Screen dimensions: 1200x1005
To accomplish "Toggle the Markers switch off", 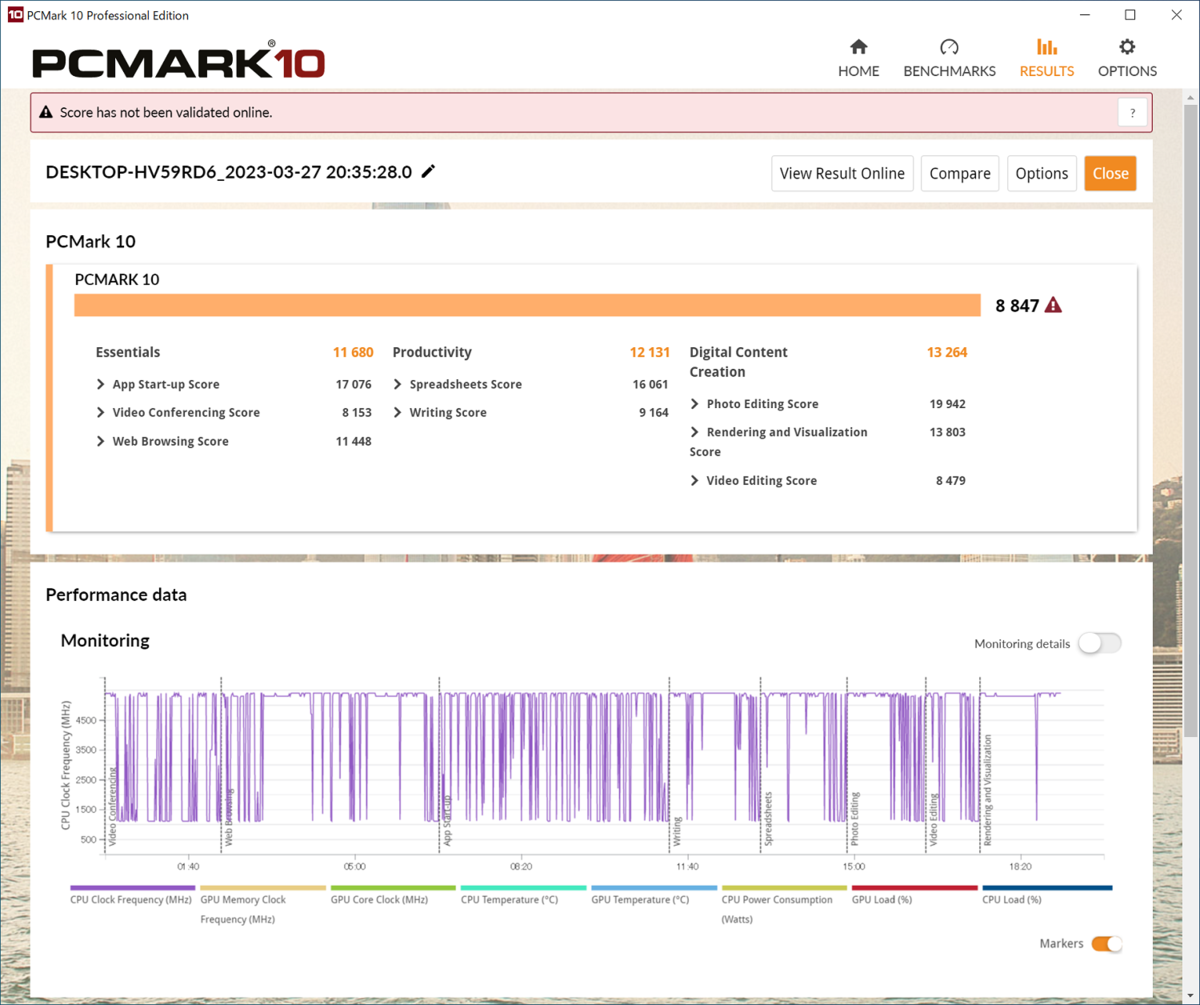I will (1106, 944).
